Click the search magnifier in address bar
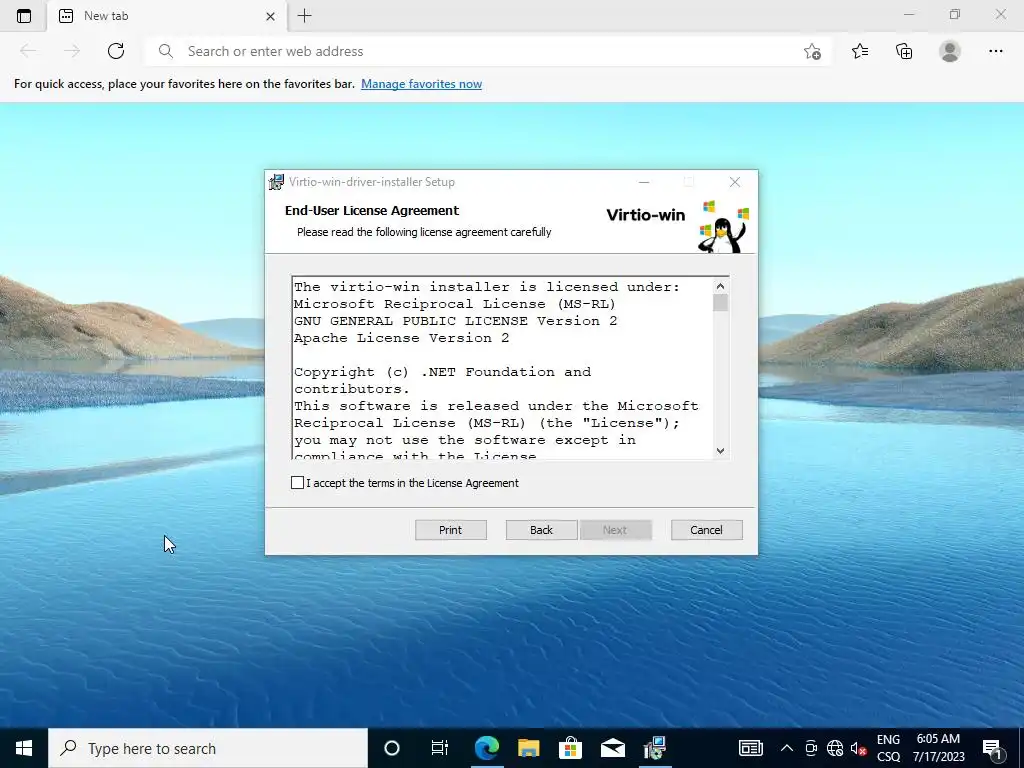The height and width of the screenshot is (768, 1024). (166, 51)
